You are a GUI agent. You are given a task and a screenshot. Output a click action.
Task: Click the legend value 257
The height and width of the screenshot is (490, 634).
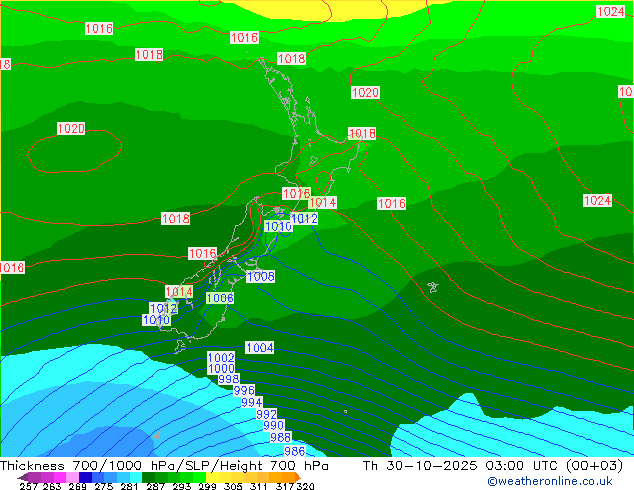[29, 486]
